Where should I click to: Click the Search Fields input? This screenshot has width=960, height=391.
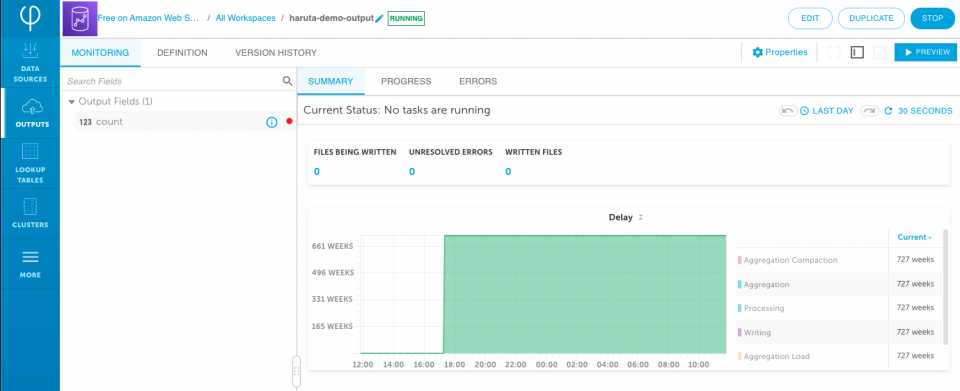[x=171, y=81]
